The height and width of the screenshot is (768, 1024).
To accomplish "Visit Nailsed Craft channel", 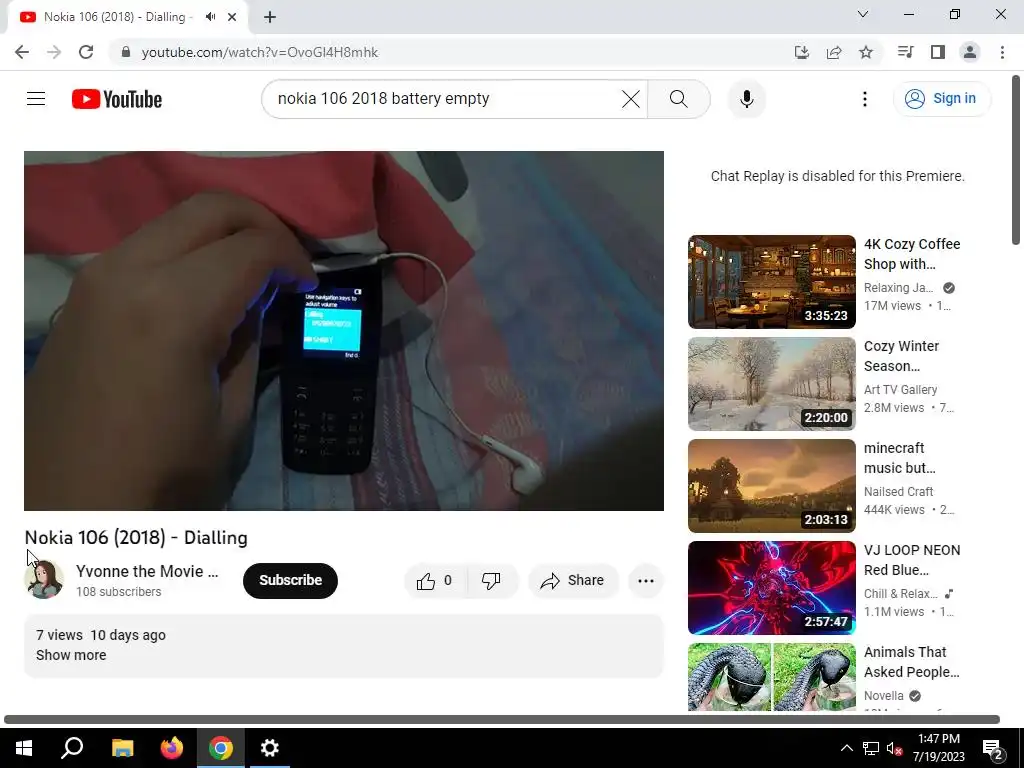I will click(898, 492).
